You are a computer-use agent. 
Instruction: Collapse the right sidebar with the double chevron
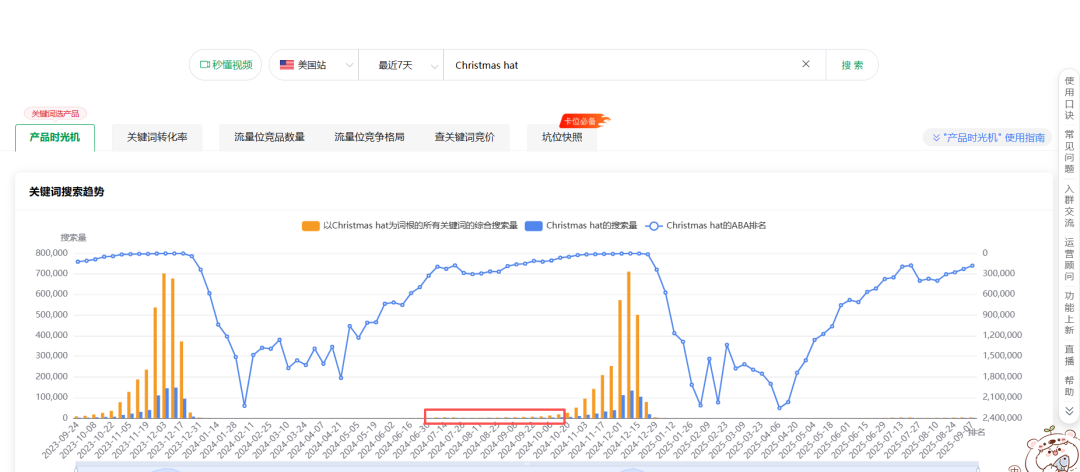point(1069,411)
